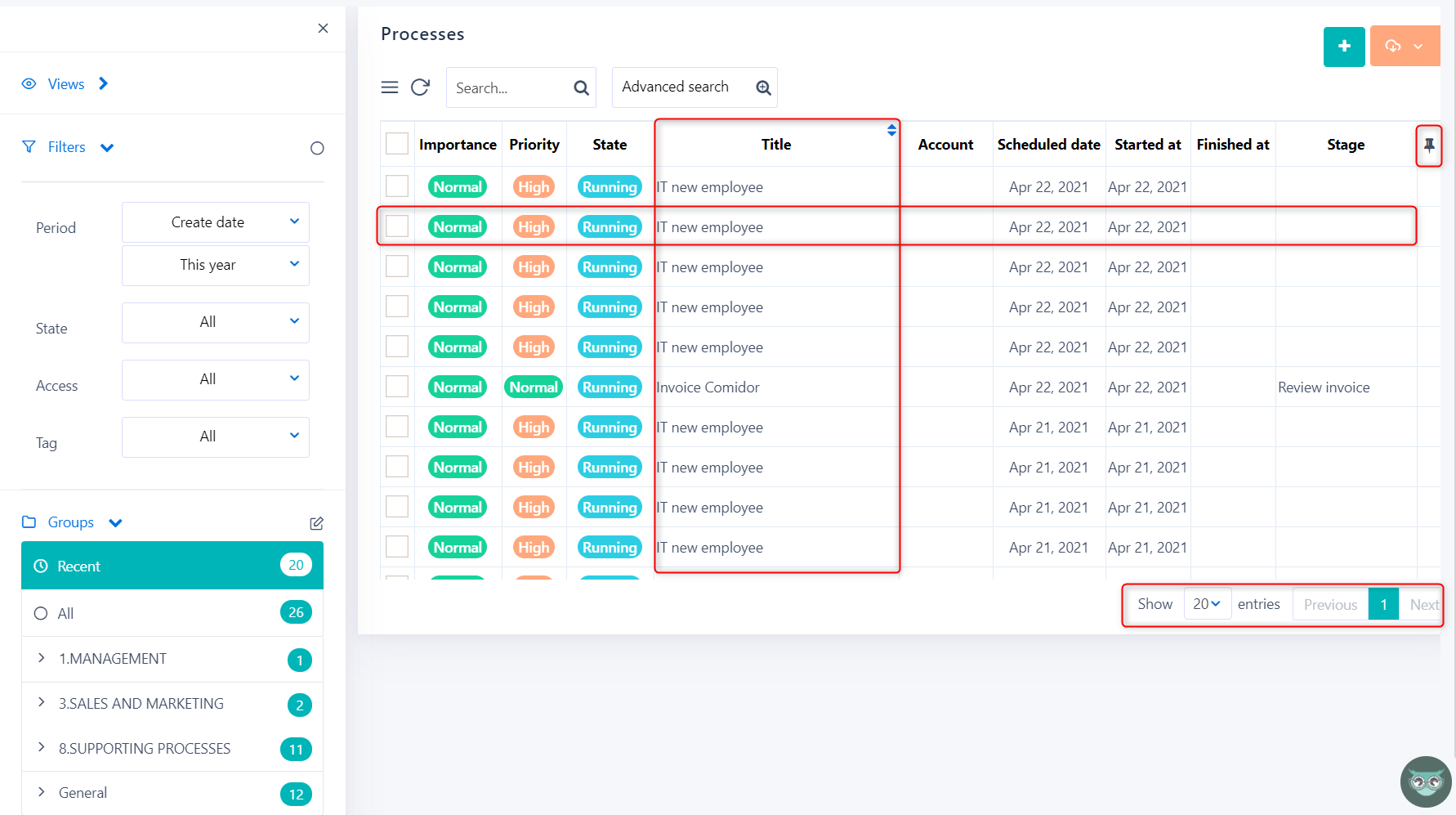This screenshot has height=815, width=1456.
Task: Pin columns with the pushpin icon
Action: pyautogui.click(x=1429, y=146)
